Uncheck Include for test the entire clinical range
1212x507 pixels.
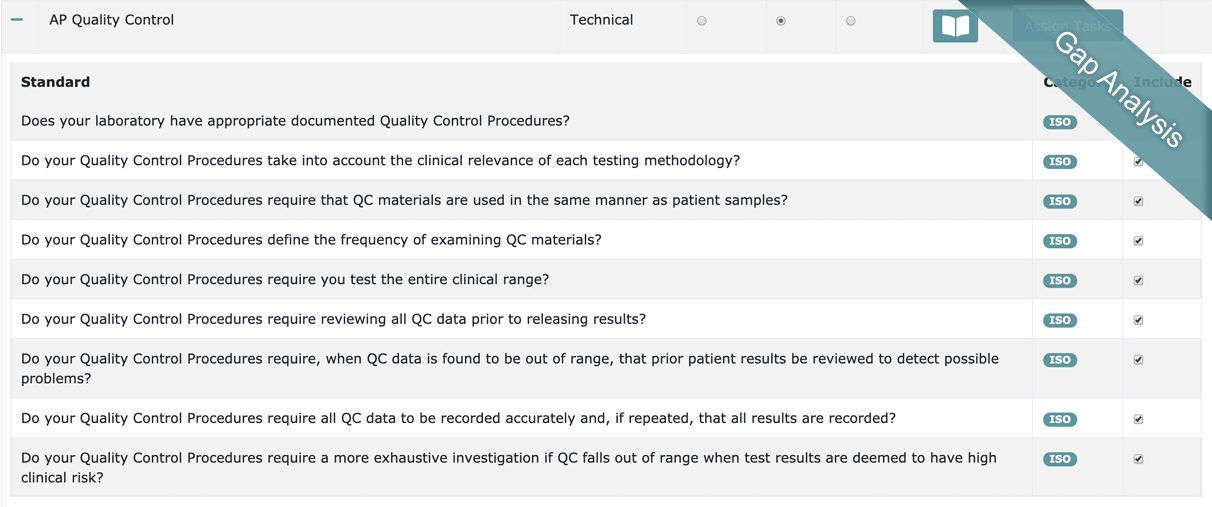(1138, 281)
